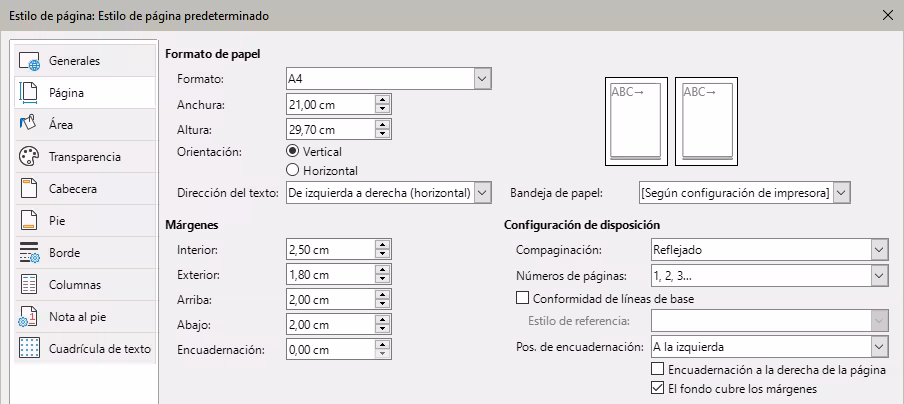Image resolution: width=904 pixels, height=404 pixels.
Task: Click the Altura 29,70 cm field
Action: (x=330, y=130)
